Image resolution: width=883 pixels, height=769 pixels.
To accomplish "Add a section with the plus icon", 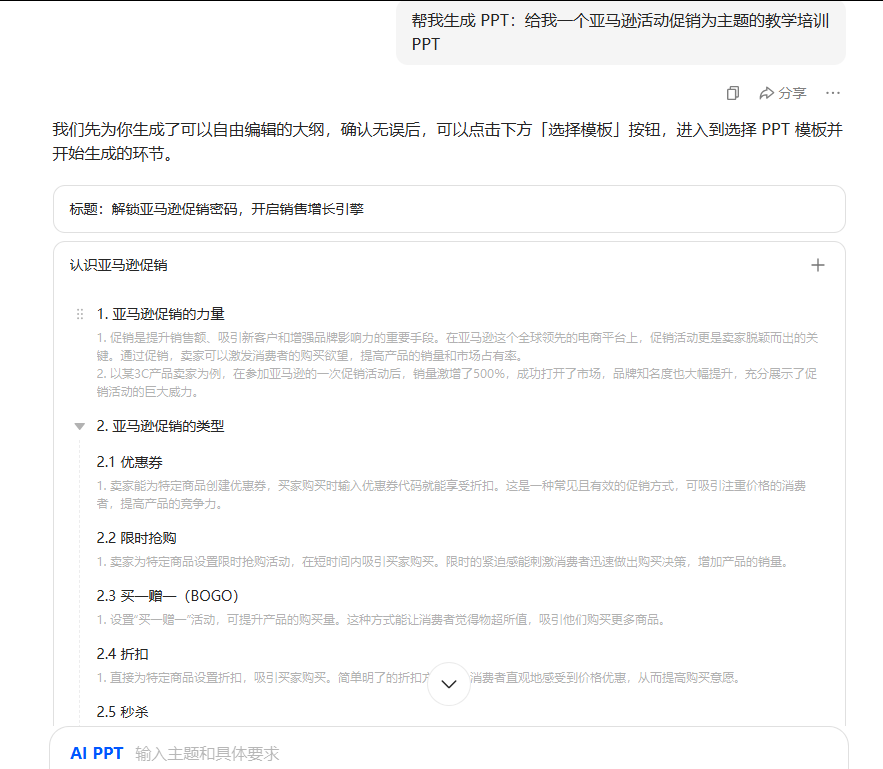I will click(818, 265).
